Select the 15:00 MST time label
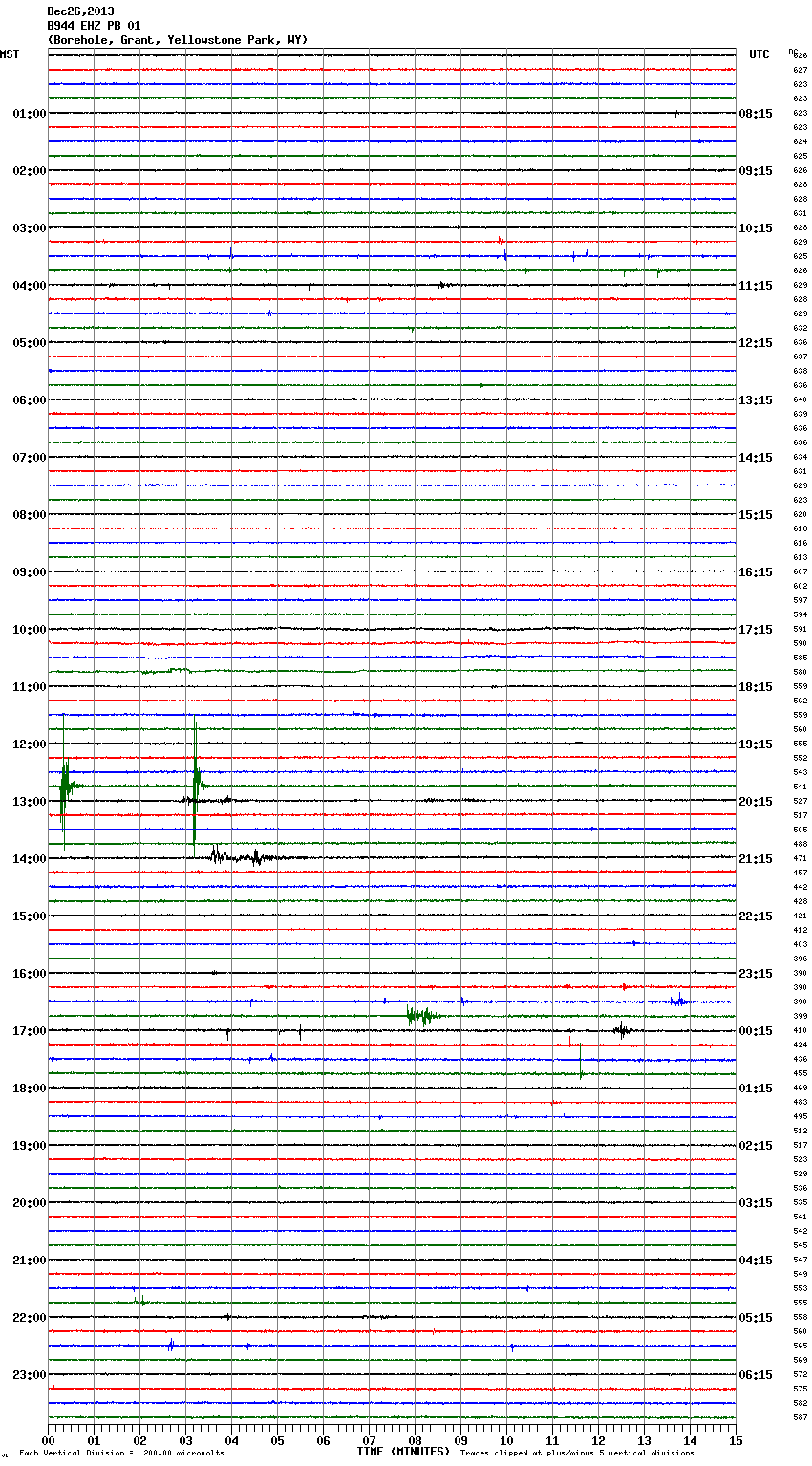Viewport: 812px width, 1466px height. click(30, 916)
